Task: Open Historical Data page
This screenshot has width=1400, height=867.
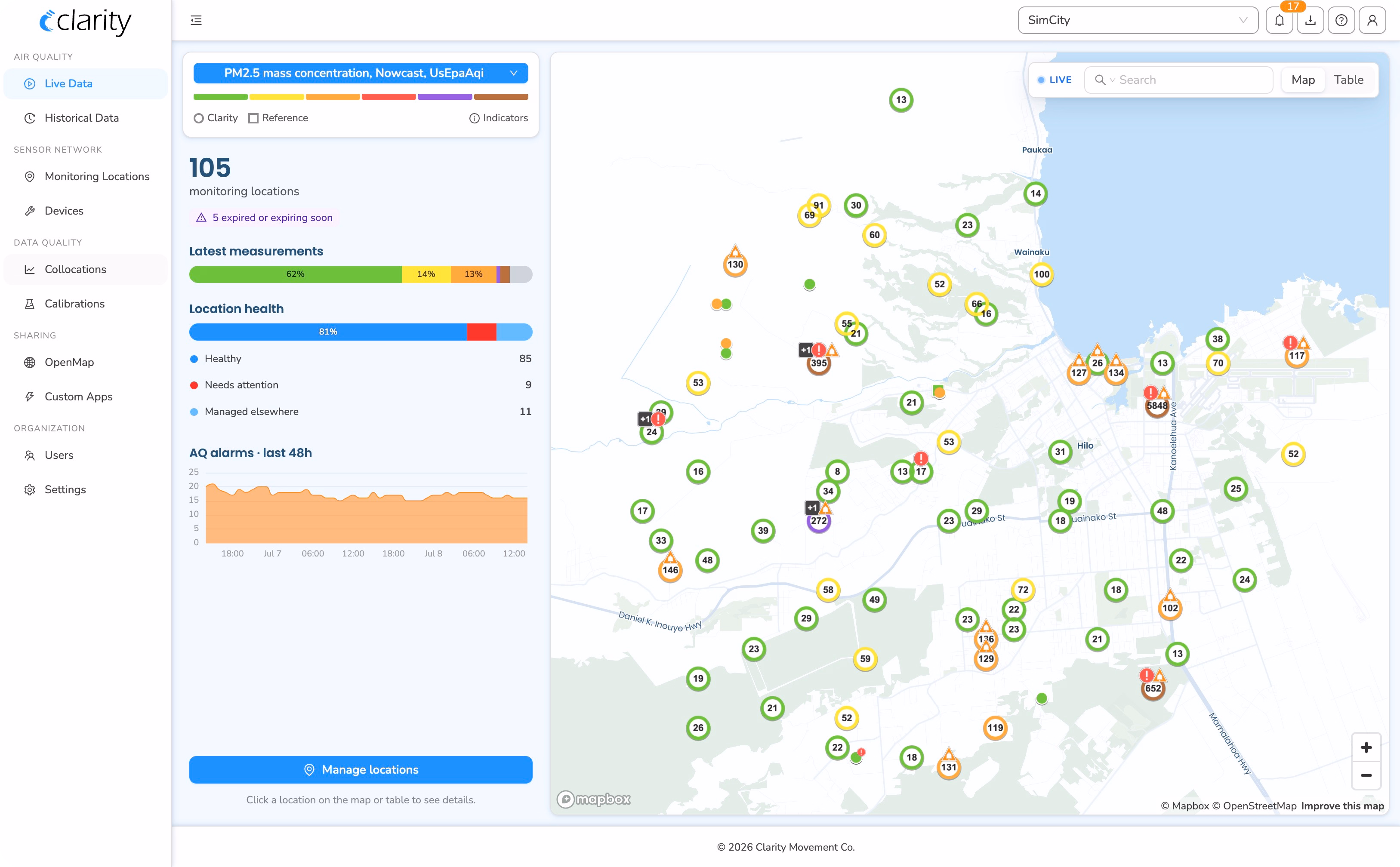Action: pyautogui.click(x=86, y=118)
